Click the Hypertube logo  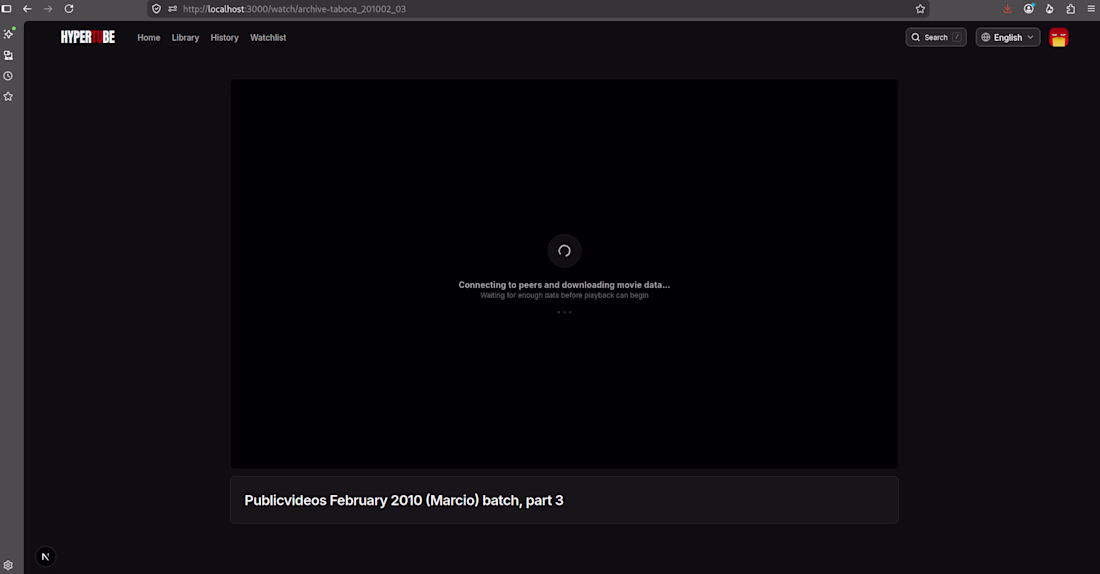pos(88,37)
